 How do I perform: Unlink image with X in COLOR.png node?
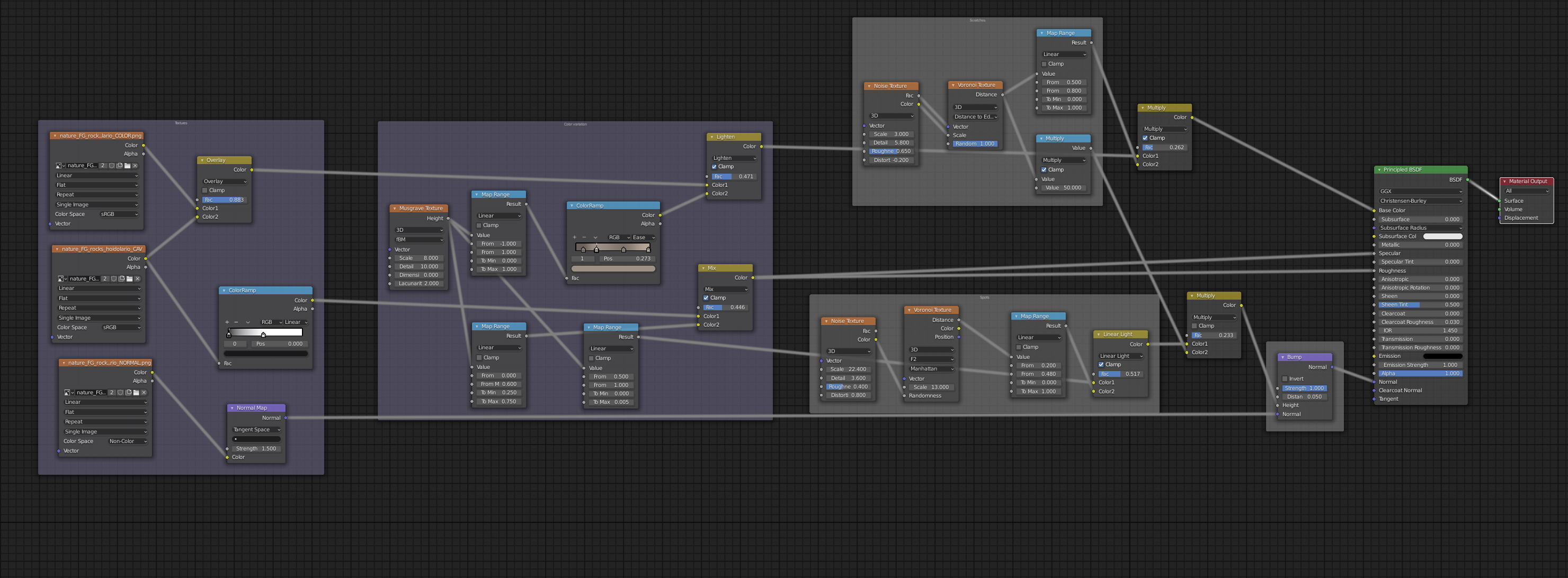pos(135,166)
